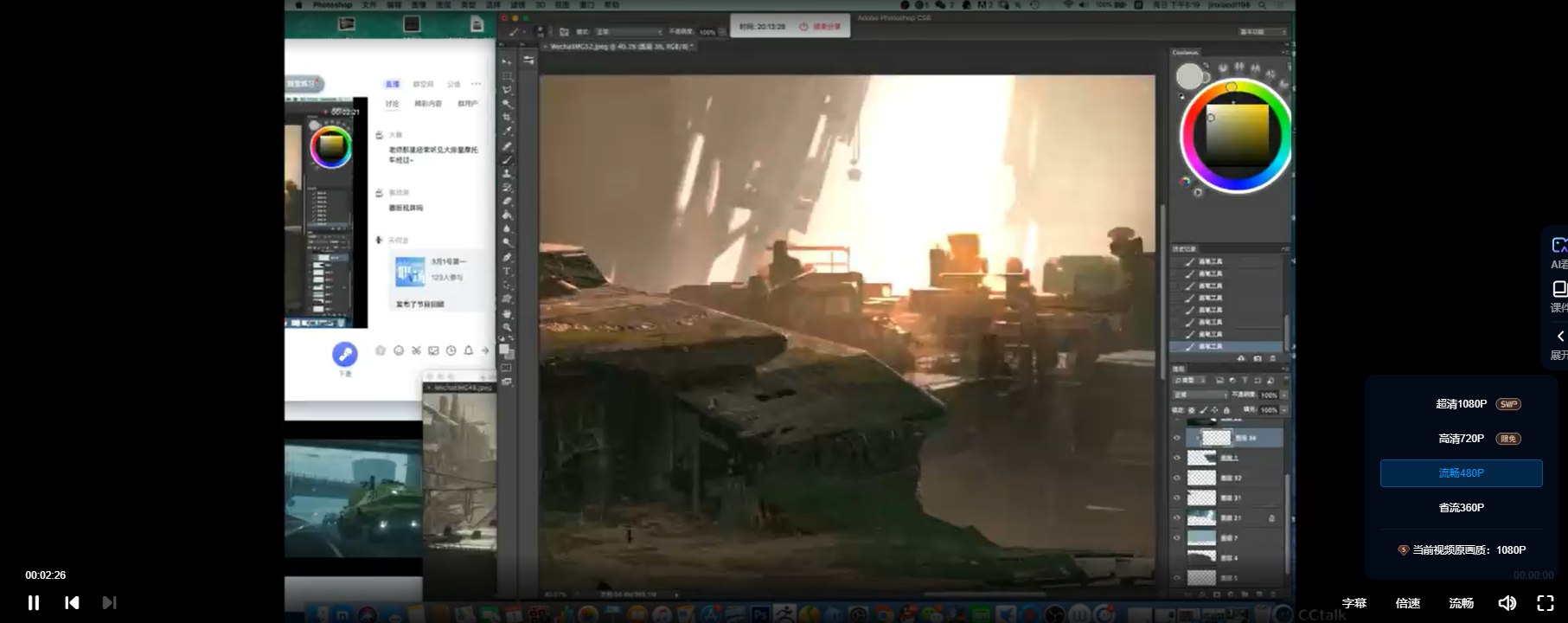Toggle visibility eye of layer 图层 1
1568x623 pixels.
[1176, 458]
